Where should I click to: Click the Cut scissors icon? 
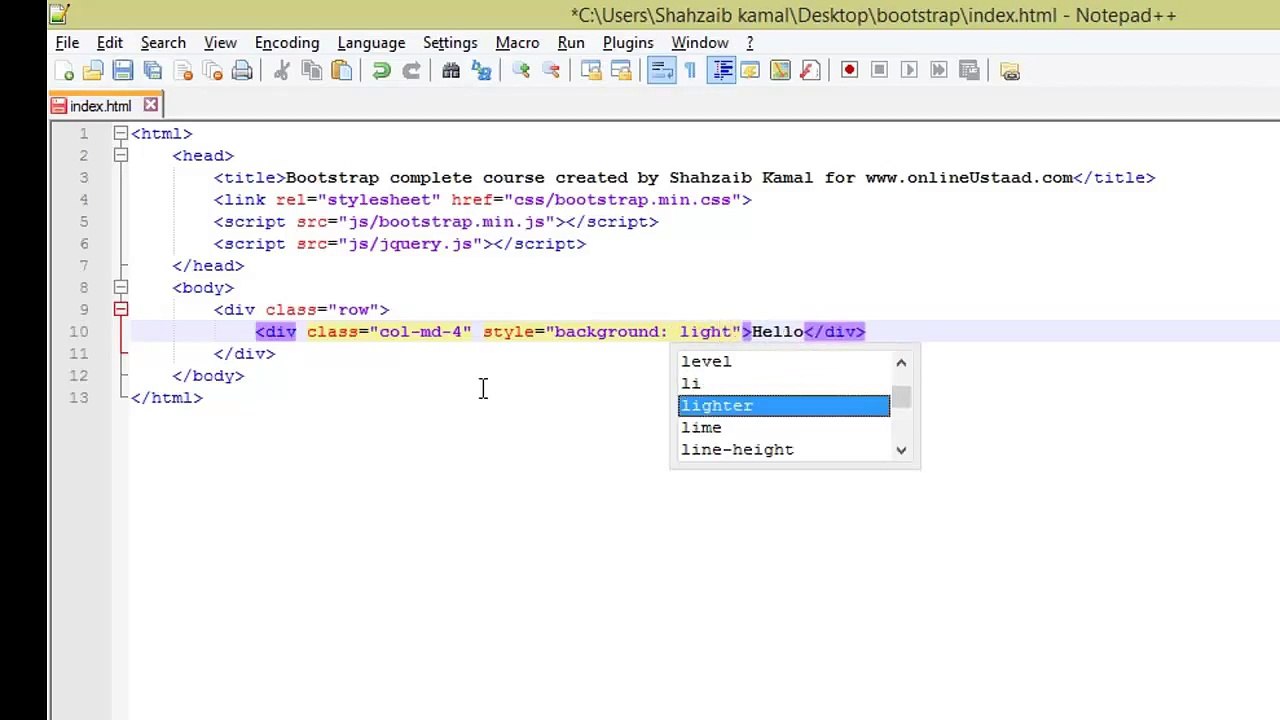(281, 71)
